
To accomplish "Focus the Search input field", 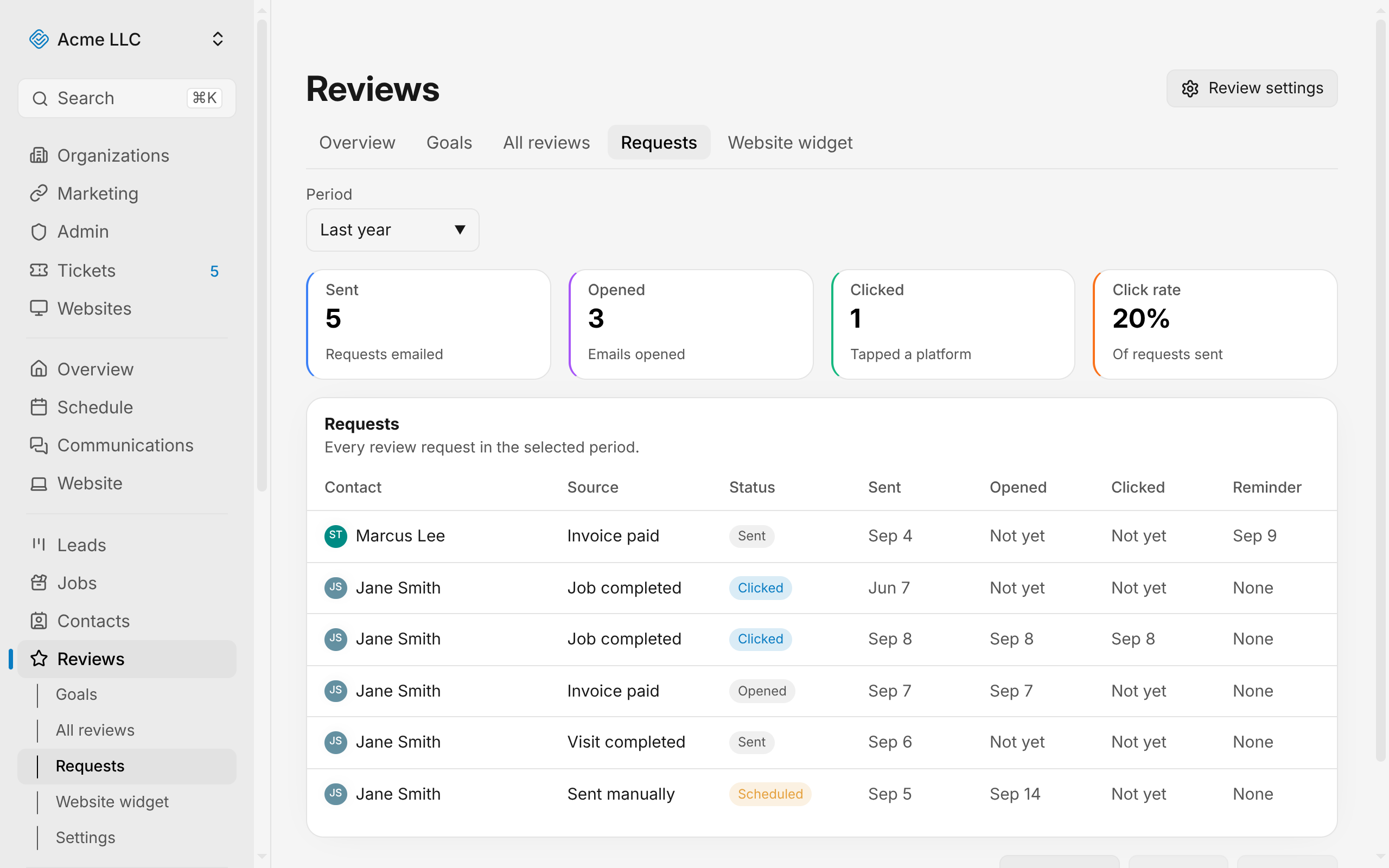I will click(x=127, y=98).
